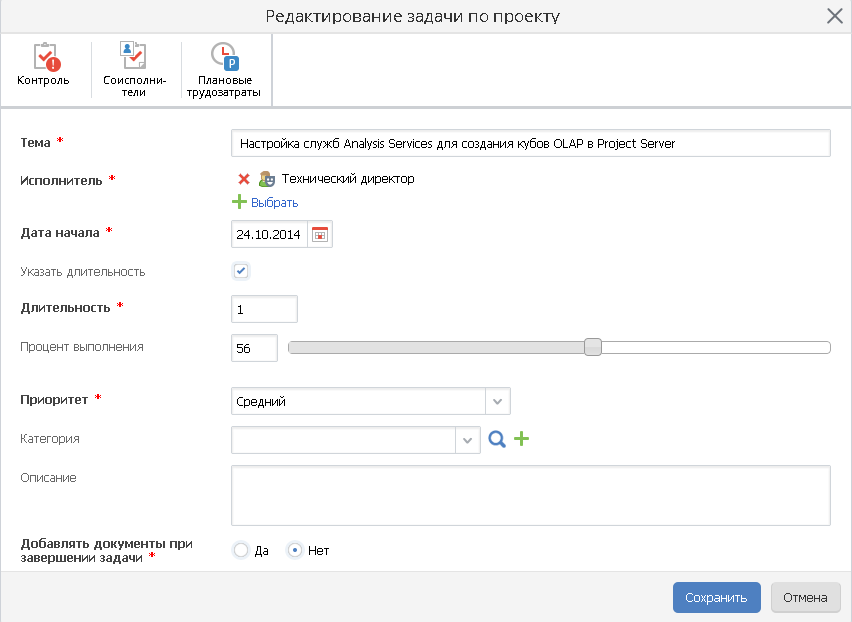The width and height of the screenshot is (852, 622).
Task: Remove Технический директор with red cross
Action: [244, 179]
